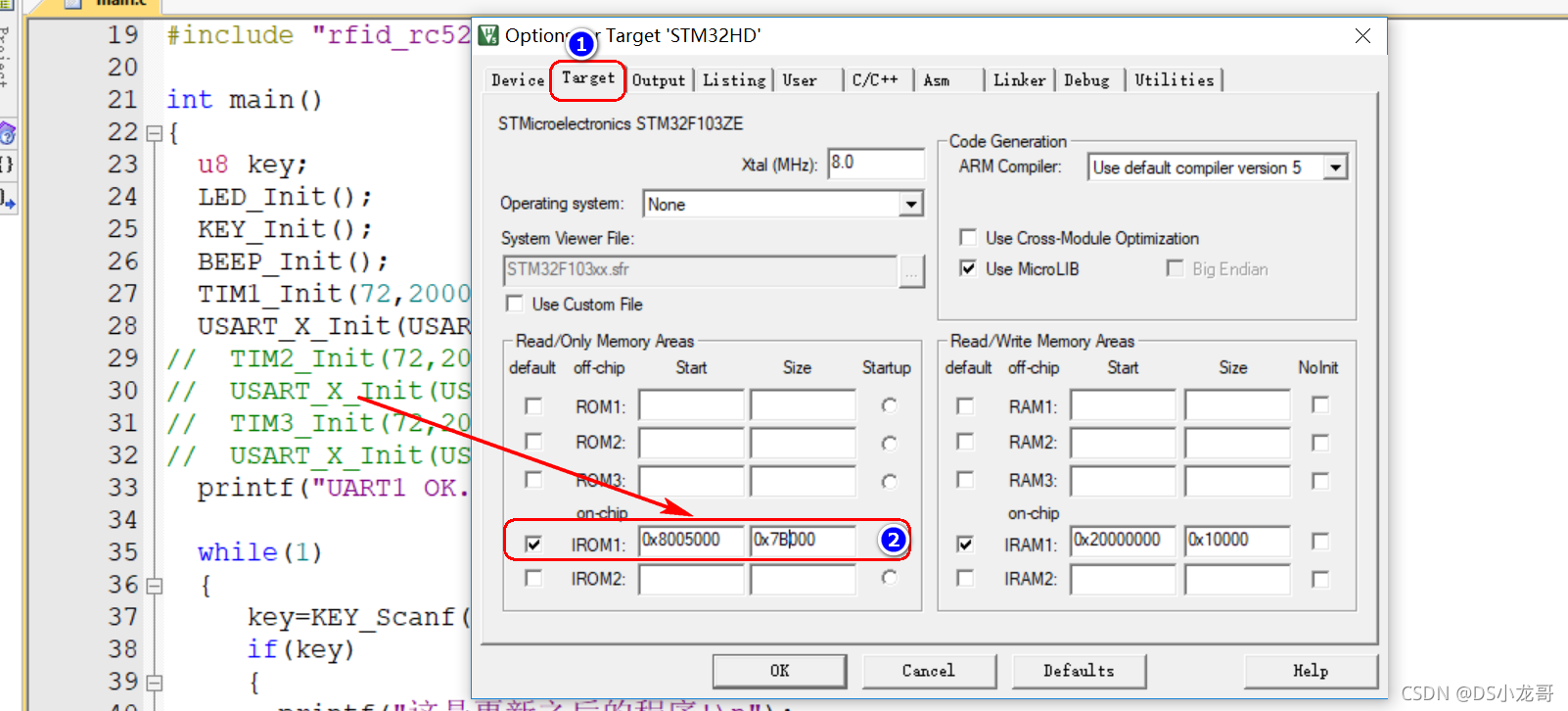Click the ROM1 Size field
The width and height of the screenshot is (1568, 711).
(x=804, y=405)
